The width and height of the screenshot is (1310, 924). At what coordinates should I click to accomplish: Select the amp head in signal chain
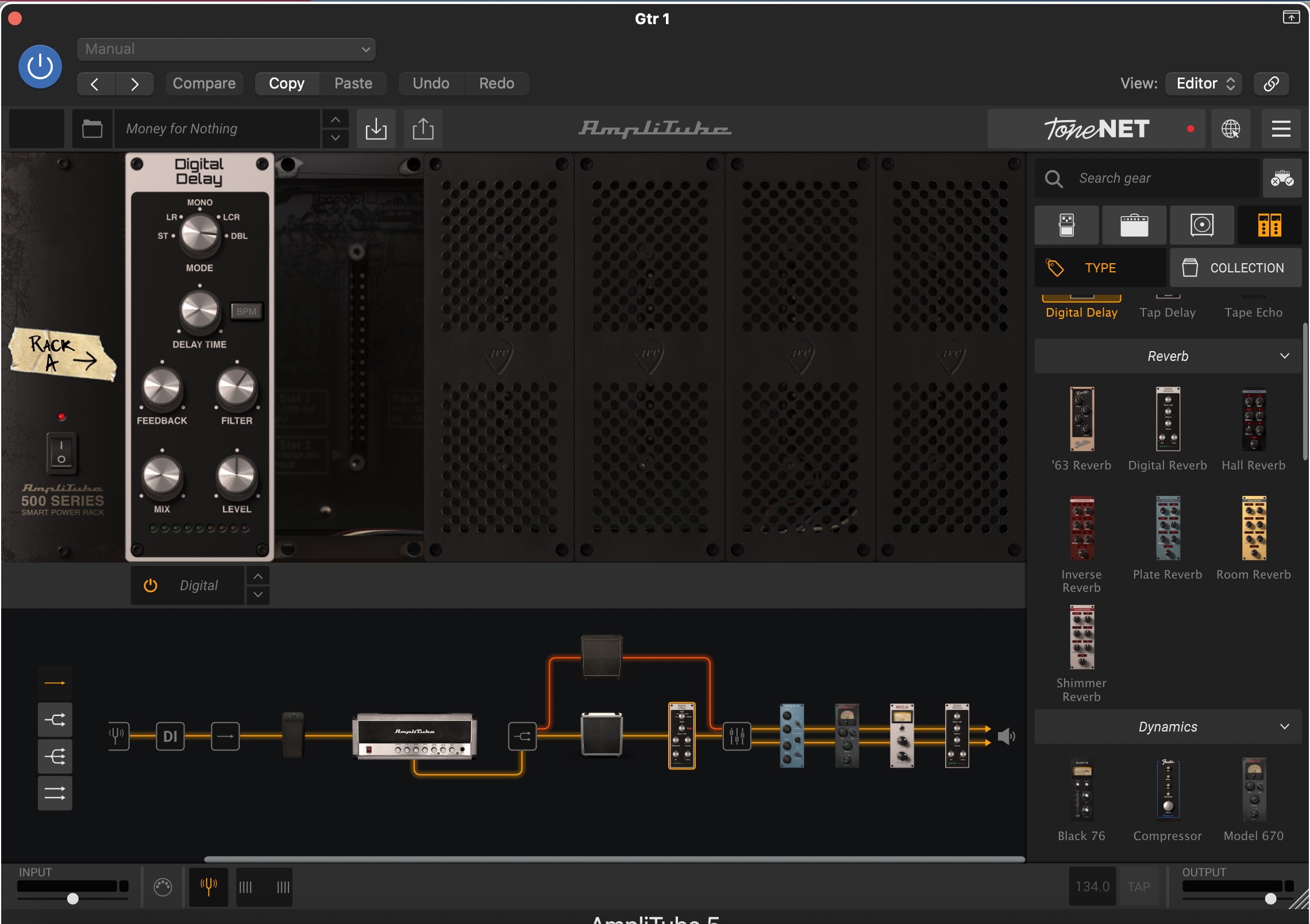415,737
